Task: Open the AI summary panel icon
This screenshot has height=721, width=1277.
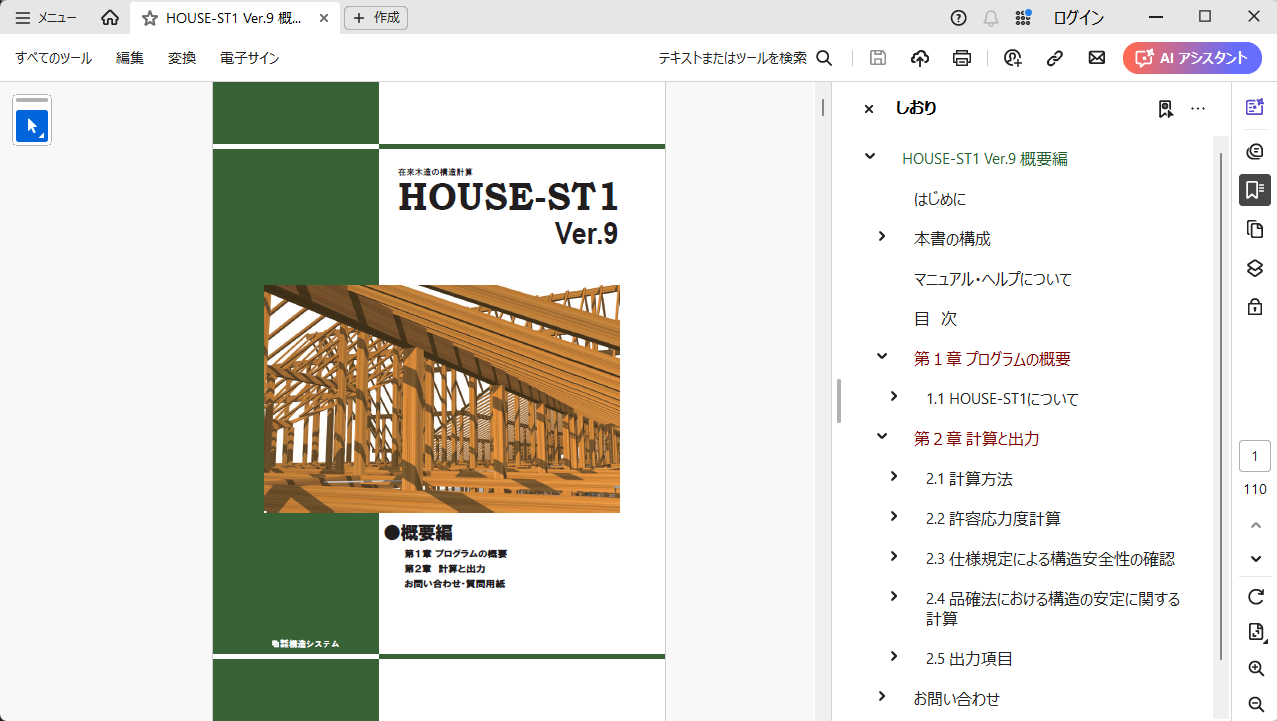Action: coord(1255,108)
